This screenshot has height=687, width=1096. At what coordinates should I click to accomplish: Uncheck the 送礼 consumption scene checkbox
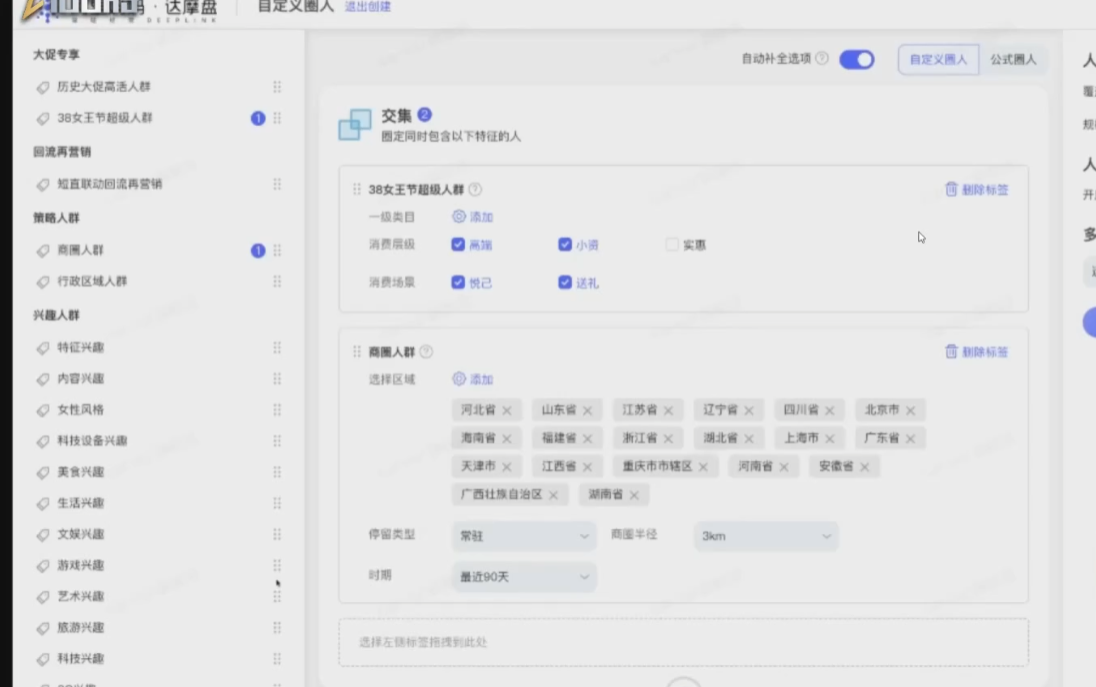[x=565, y=283]
